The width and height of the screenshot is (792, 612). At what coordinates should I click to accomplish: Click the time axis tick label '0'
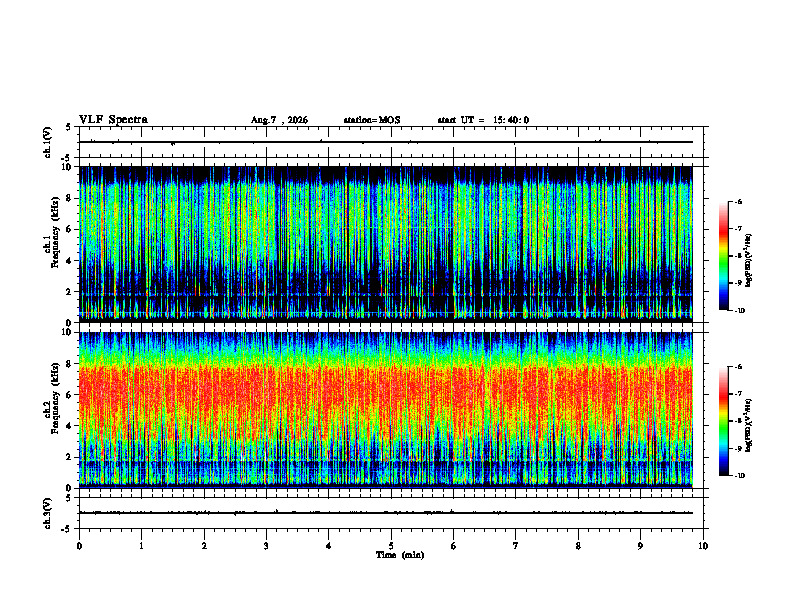click(x=79, y=546)
